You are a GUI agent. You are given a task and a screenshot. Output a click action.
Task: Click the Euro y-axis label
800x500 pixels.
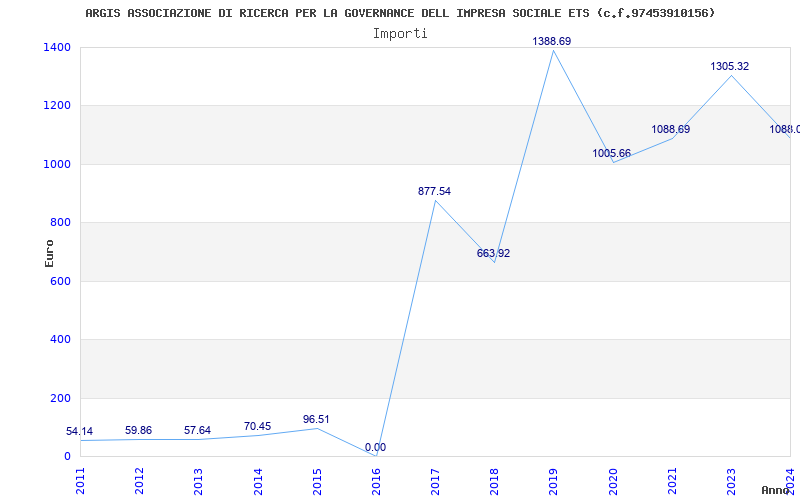(49, 253)
